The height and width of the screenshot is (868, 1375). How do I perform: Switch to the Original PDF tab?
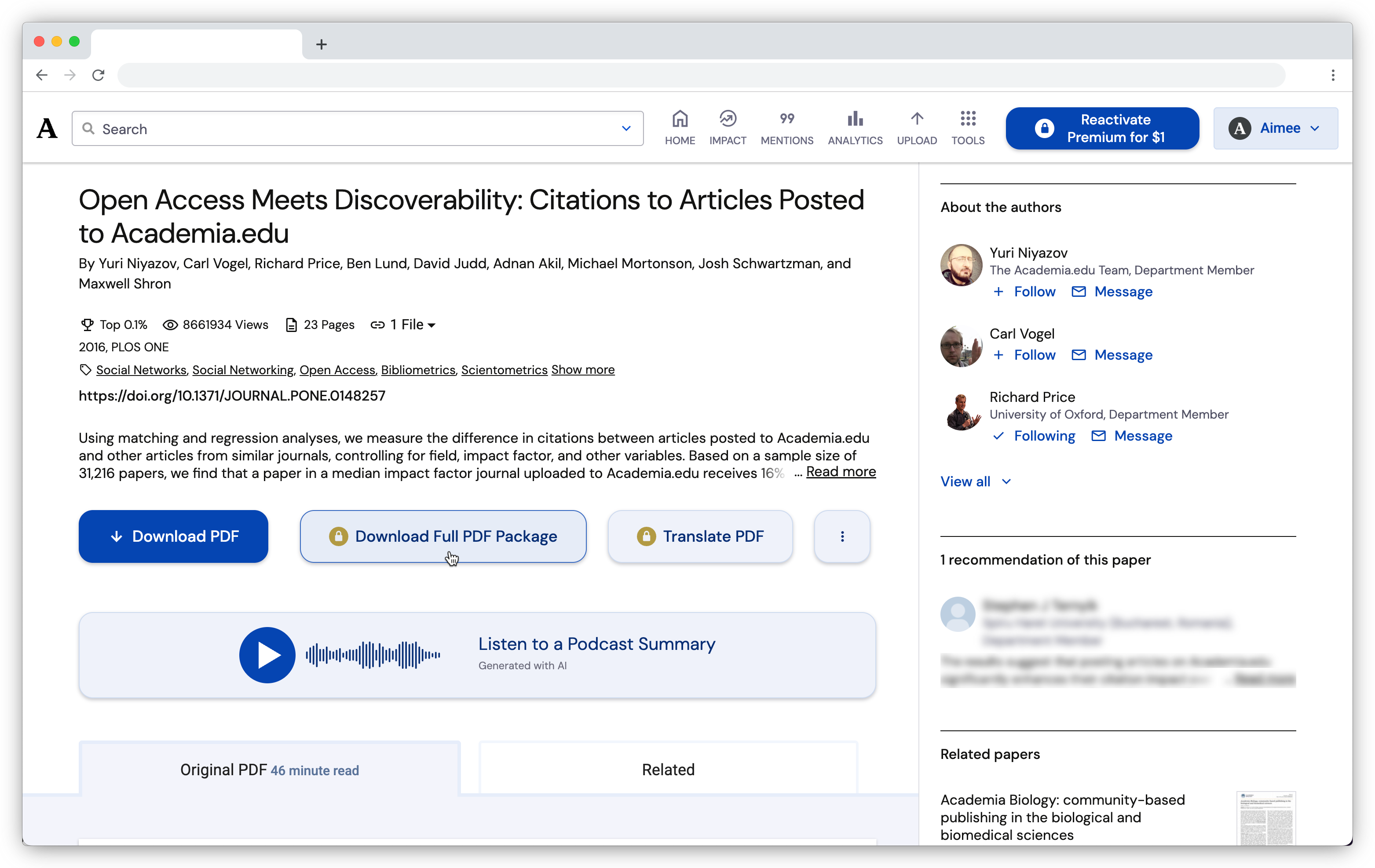click(270, 769)
